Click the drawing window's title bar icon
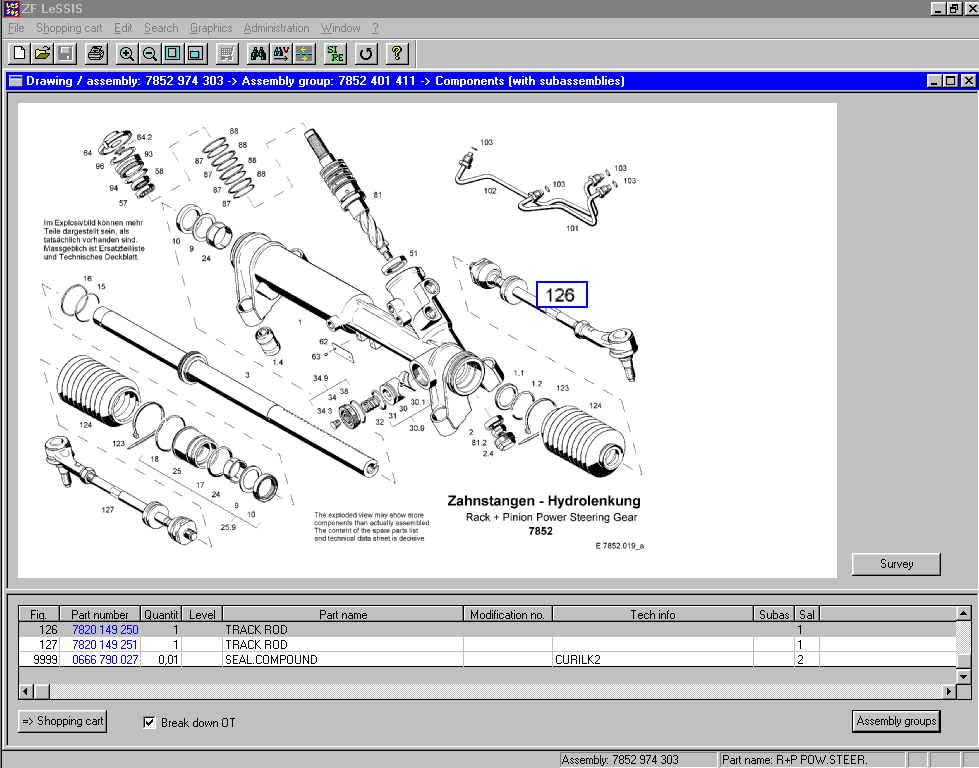 tap(16, 81)
